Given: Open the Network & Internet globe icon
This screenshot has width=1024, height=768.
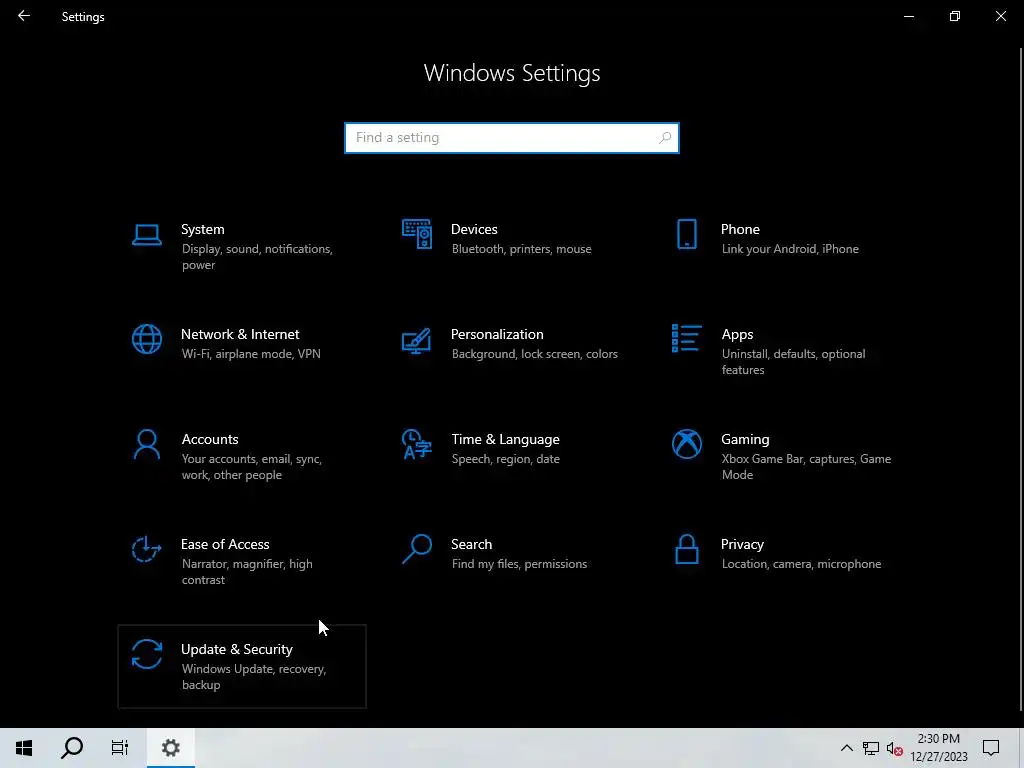Looking at the screenshot, I should click(146, 339).
